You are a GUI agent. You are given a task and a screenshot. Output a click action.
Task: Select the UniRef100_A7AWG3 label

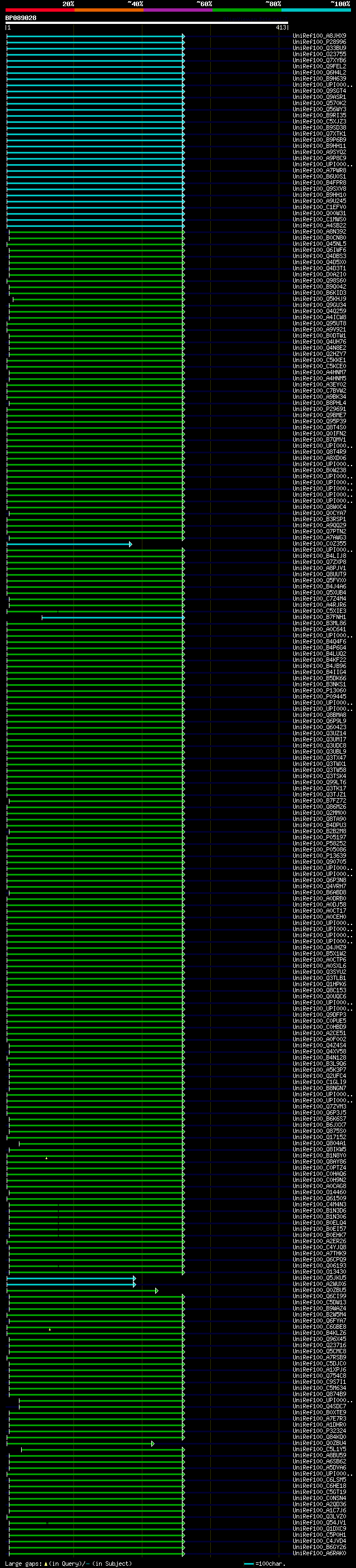coord(319,537)
